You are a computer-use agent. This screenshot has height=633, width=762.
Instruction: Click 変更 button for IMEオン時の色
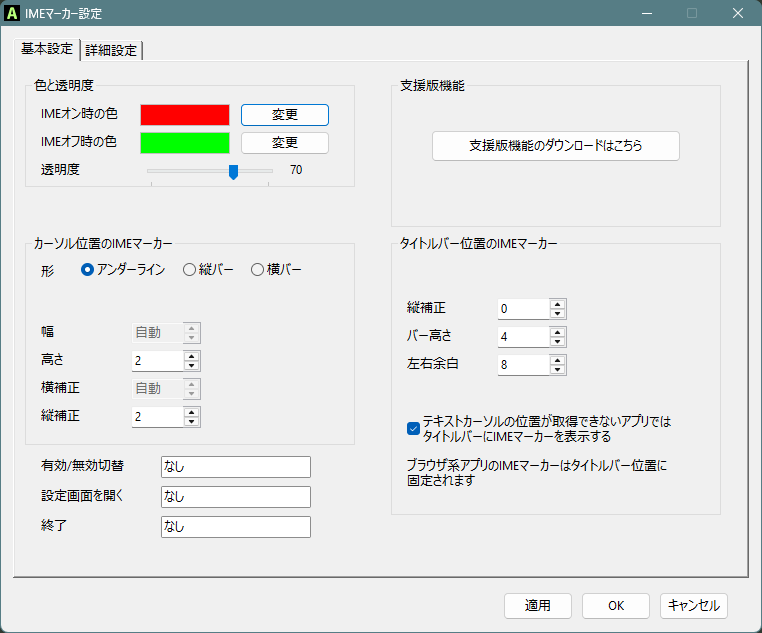[285, 115]
